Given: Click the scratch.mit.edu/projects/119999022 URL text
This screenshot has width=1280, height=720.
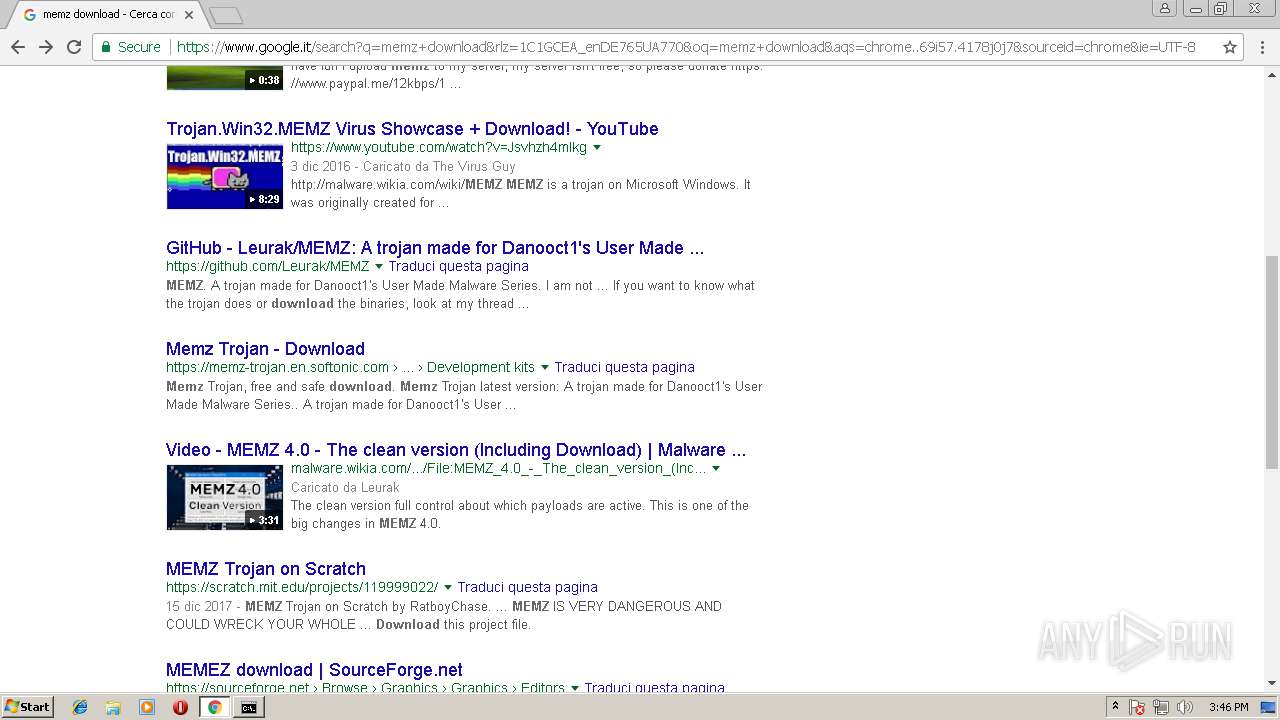Looking at the screenshot, I should 302,588.
